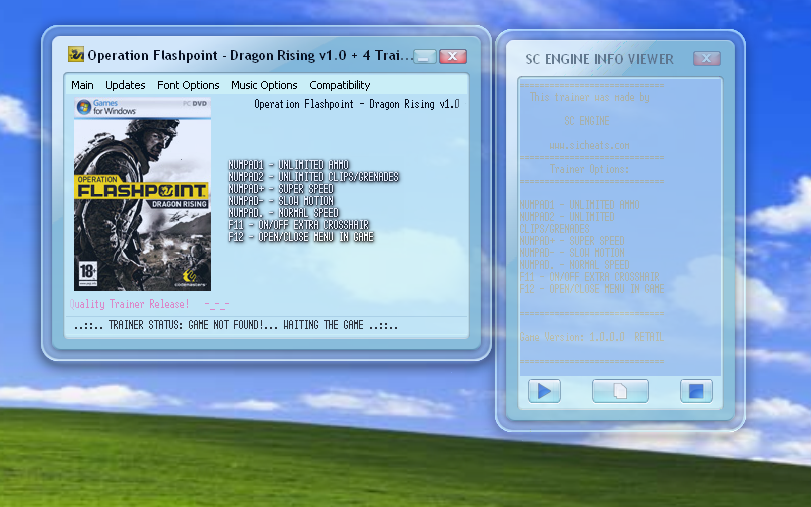Viewport: 811px width, 507px height.
Task: Click NUMPAD2 - UNLIMITED CLIPS/GRENADES in trainer
Action: pos(314,177)
